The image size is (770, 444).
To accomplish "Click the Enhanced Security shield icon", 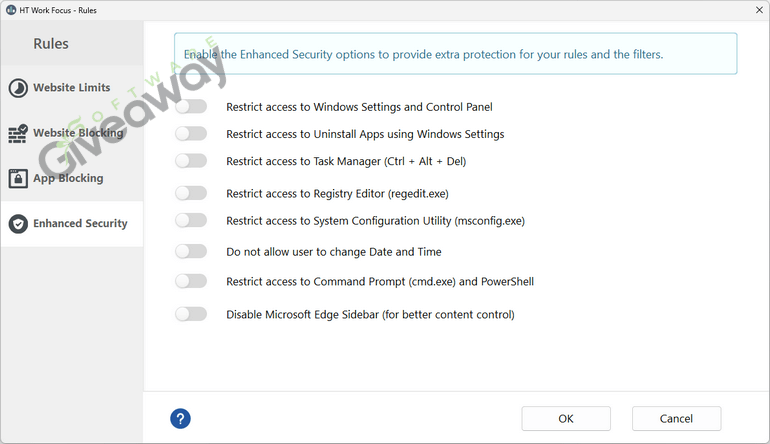I will click(x=18, y=224).
